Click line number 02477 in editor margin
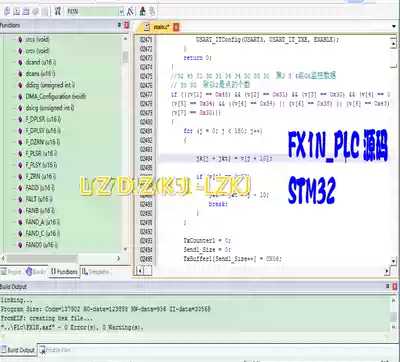400x362 pixels. (x=146, y=94)
